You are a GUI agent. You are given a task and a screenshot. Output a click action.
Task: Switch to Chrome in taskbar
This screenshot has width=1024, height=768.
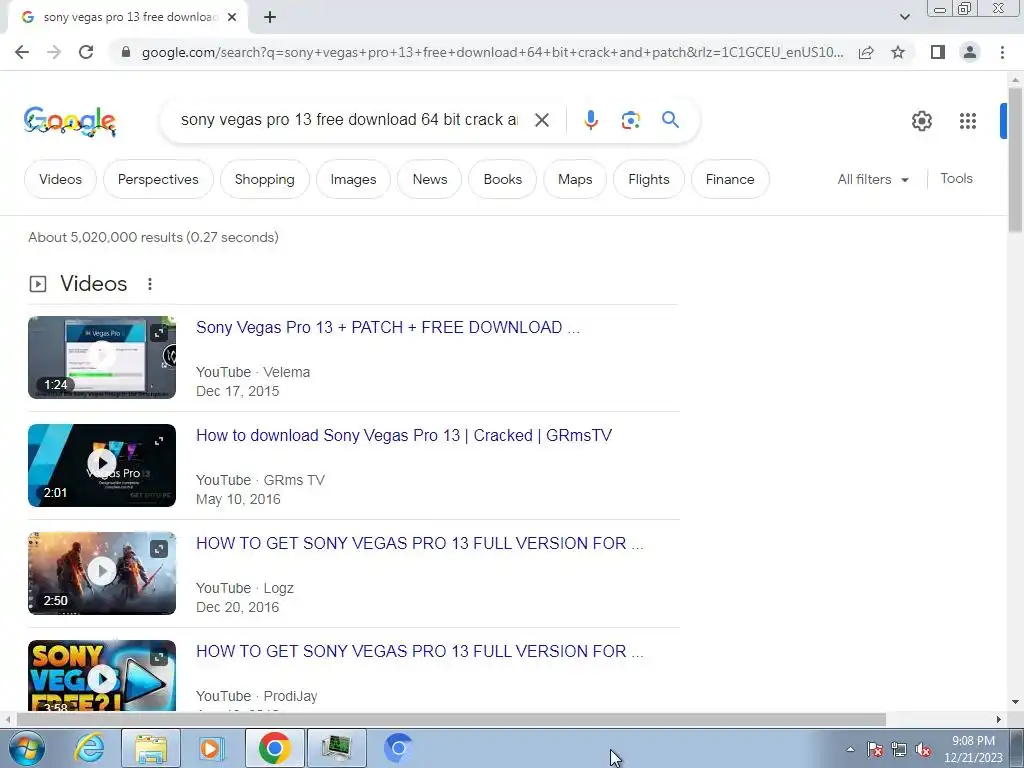pyautogui.click(x=275, y=748)
